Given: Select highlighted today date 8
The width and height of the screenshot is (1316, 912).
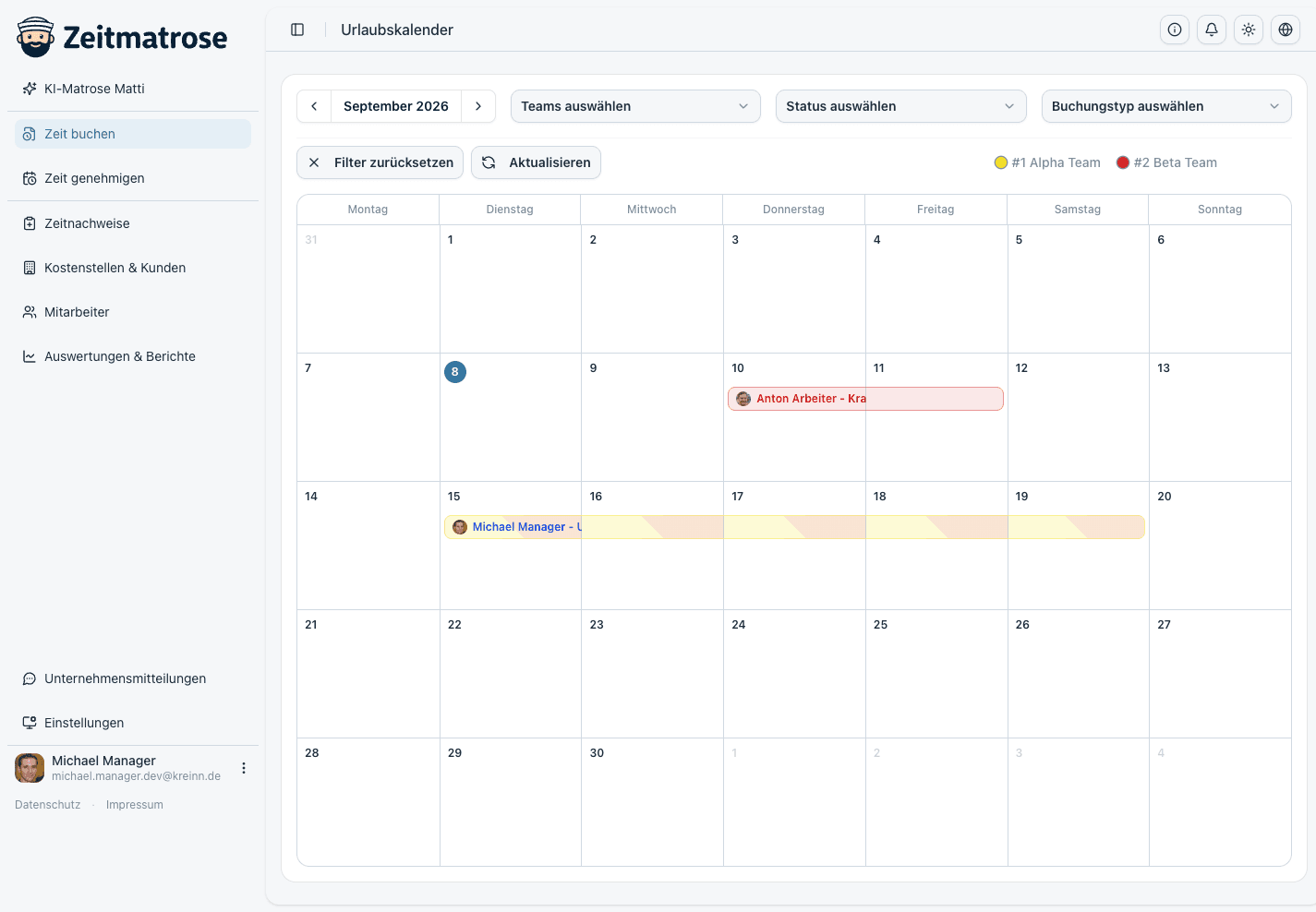Looking at the screenshot, I should [455, 372].
